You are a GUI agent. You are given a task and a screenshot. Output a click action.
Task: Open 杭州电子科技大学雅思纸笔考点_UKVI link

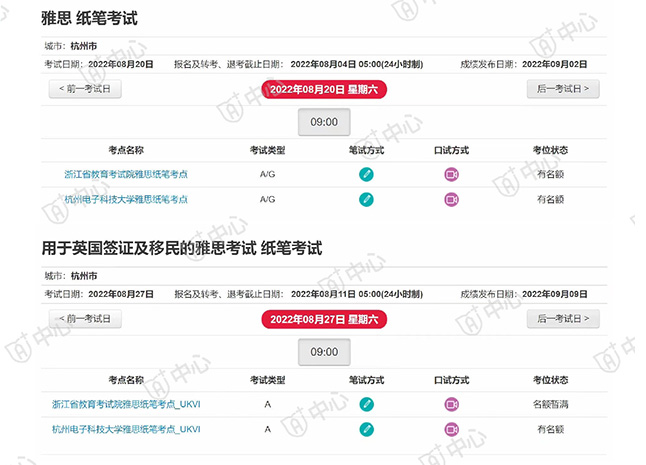(126, 429)
